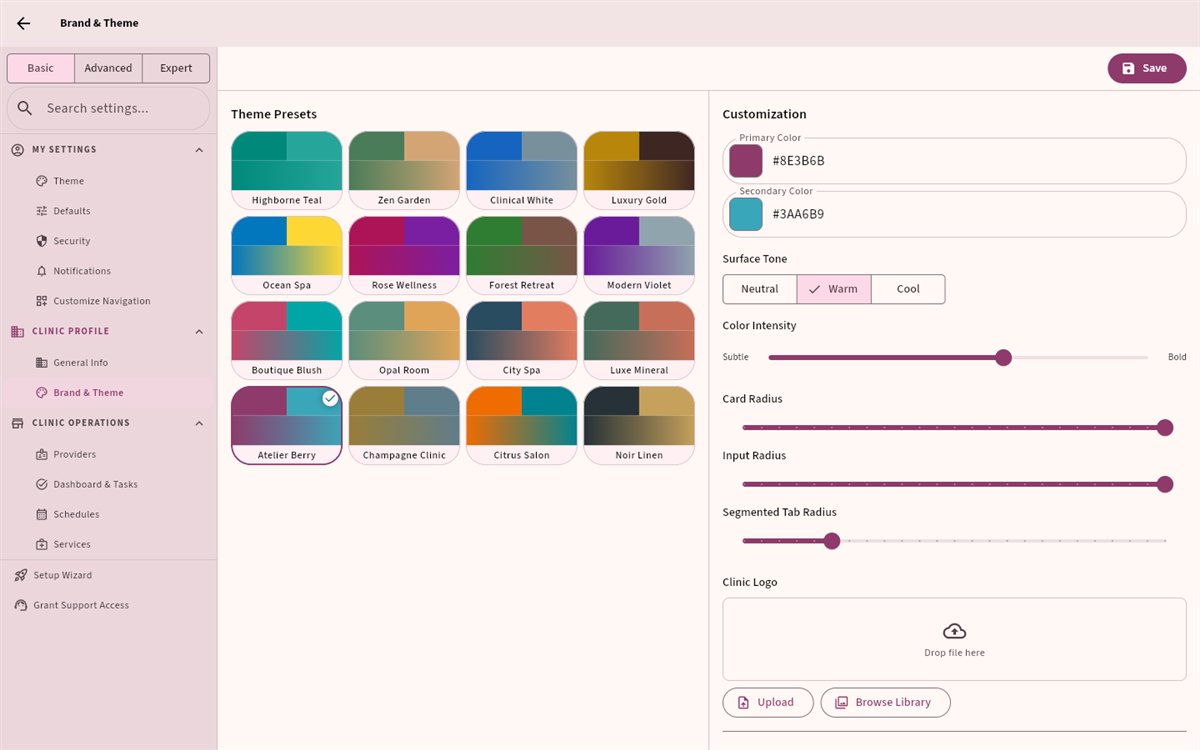This screenshot has height=750, width=1200.
Task: Click the Notifications bell icon
Action: pyautogui.click(x=42, y=271)
